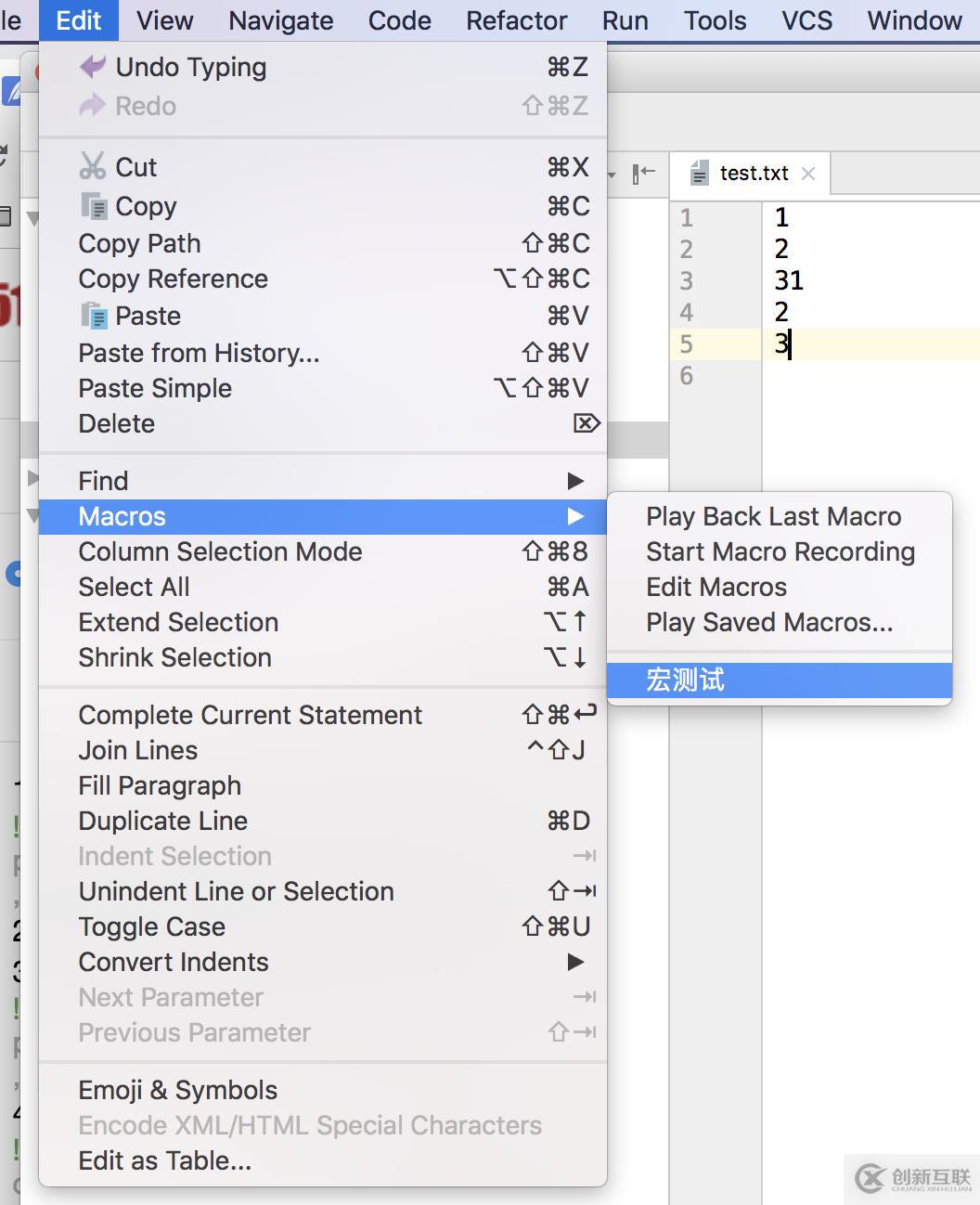Choose Play Saved Macros...
This screenshot has width=980, height=1205.
coord(780,622)
